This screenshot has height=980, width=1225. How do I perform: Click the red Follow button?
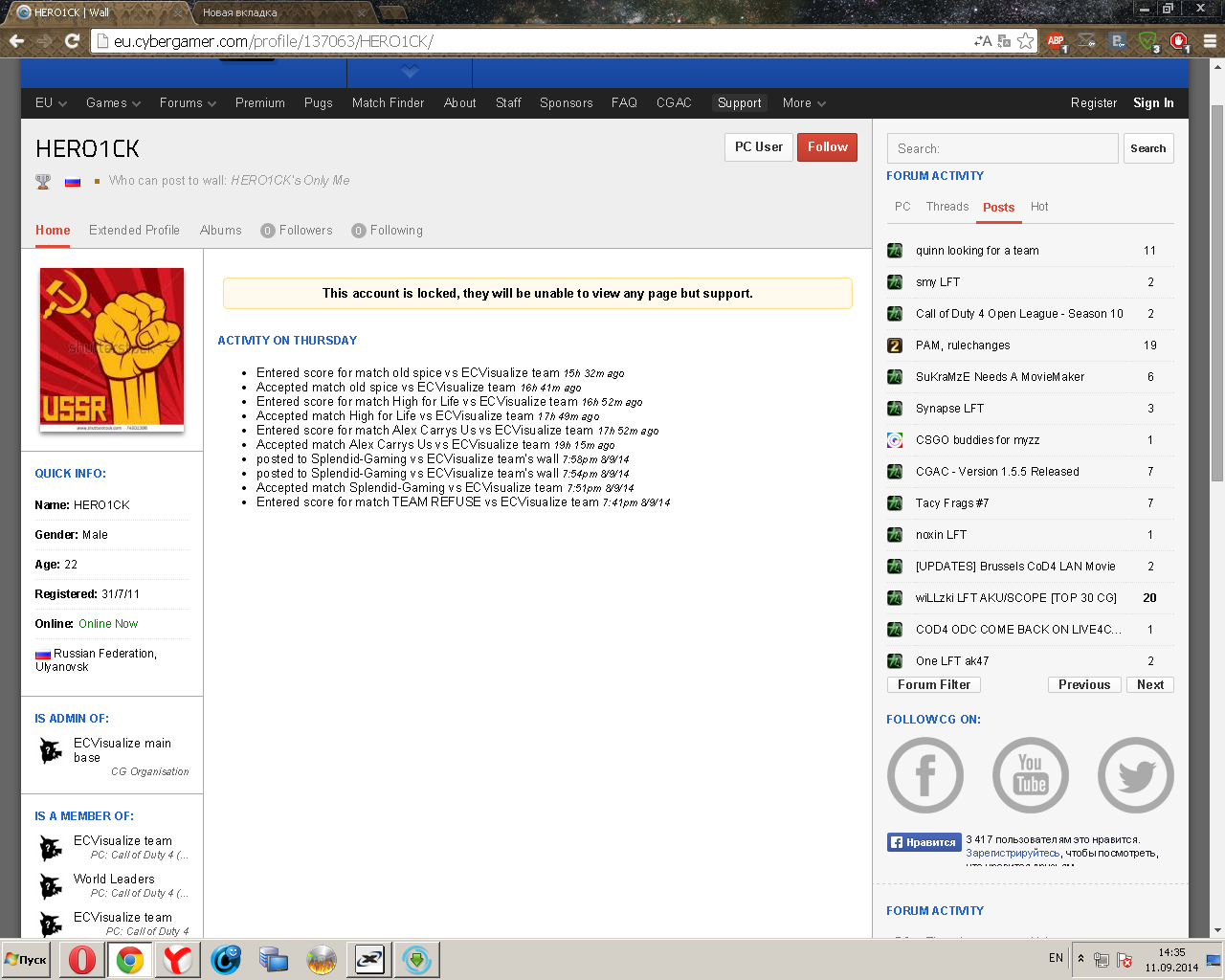point(827,147)
